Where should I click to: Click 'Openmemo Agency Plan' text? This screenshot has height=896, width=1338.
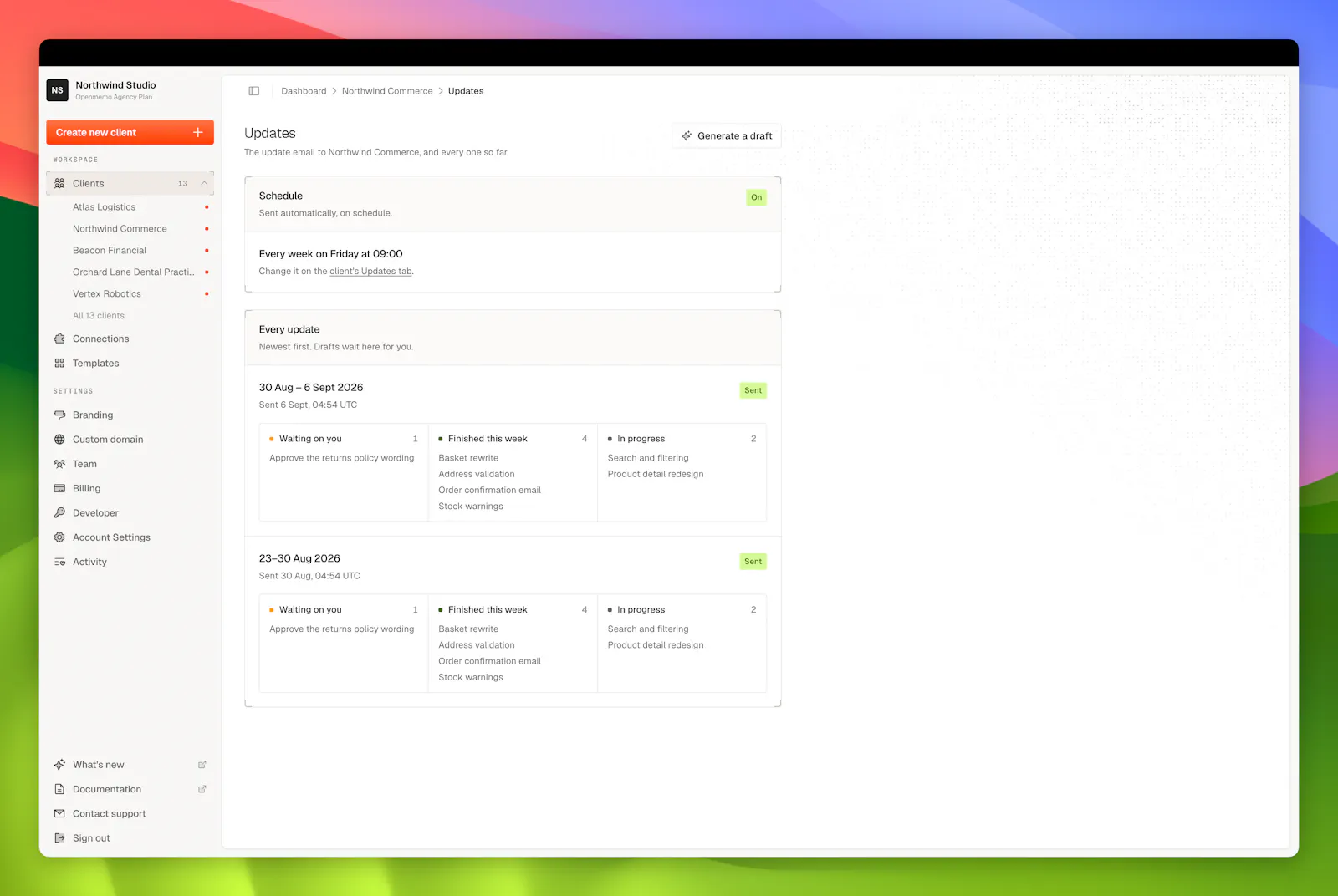point(114,98)
